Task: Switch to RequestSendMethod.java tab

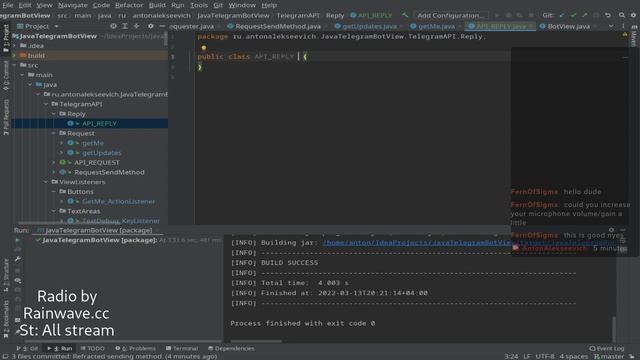Action: [x=278, y=26]
